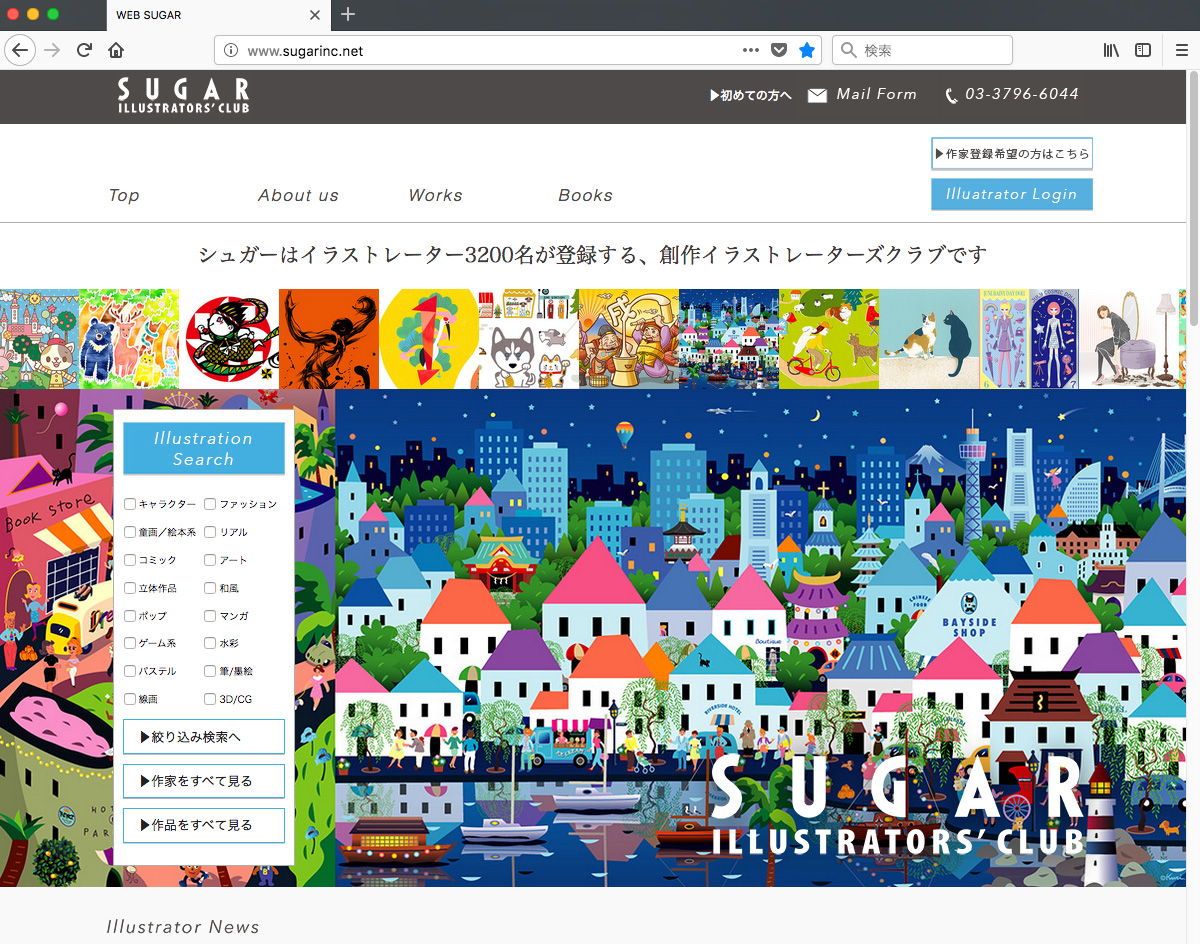The height and width of the screenshot is (944, 1200).
Task: Open the orange dancer silhouette thumbnail
Action: coord(329,339)
